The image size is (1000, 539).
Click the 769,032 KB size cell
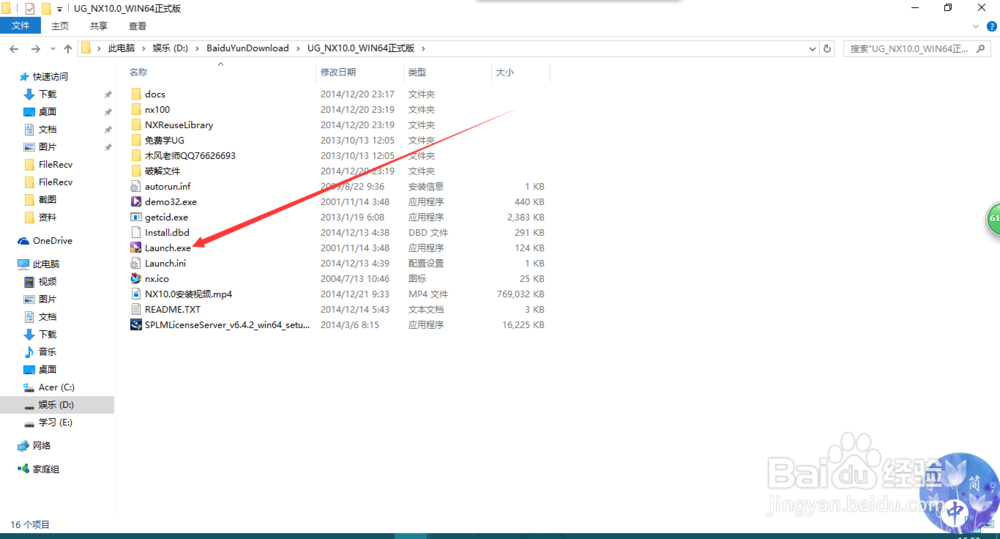(520, 294)
